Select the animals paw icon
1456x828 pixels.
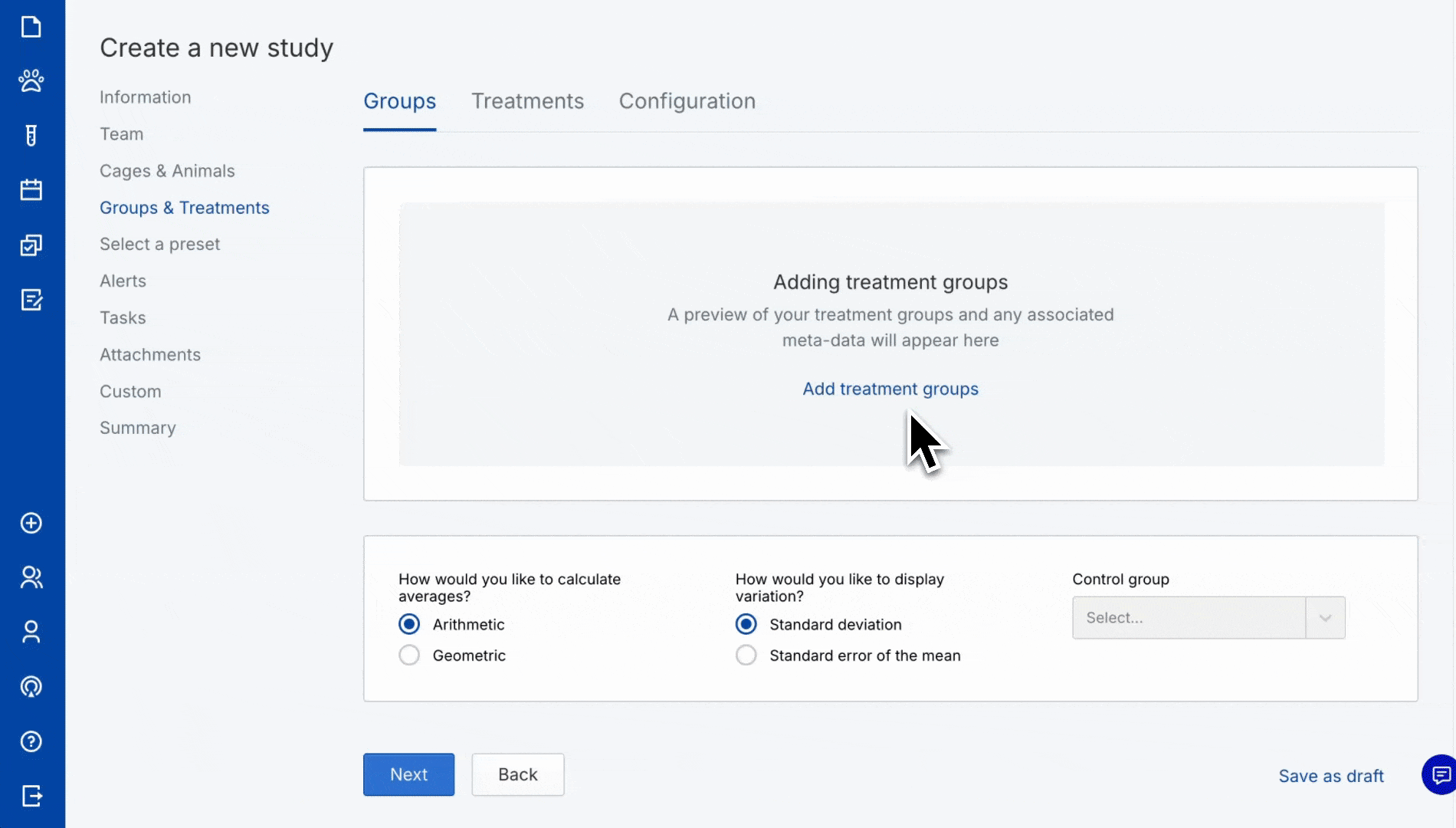tap(31, 80)
